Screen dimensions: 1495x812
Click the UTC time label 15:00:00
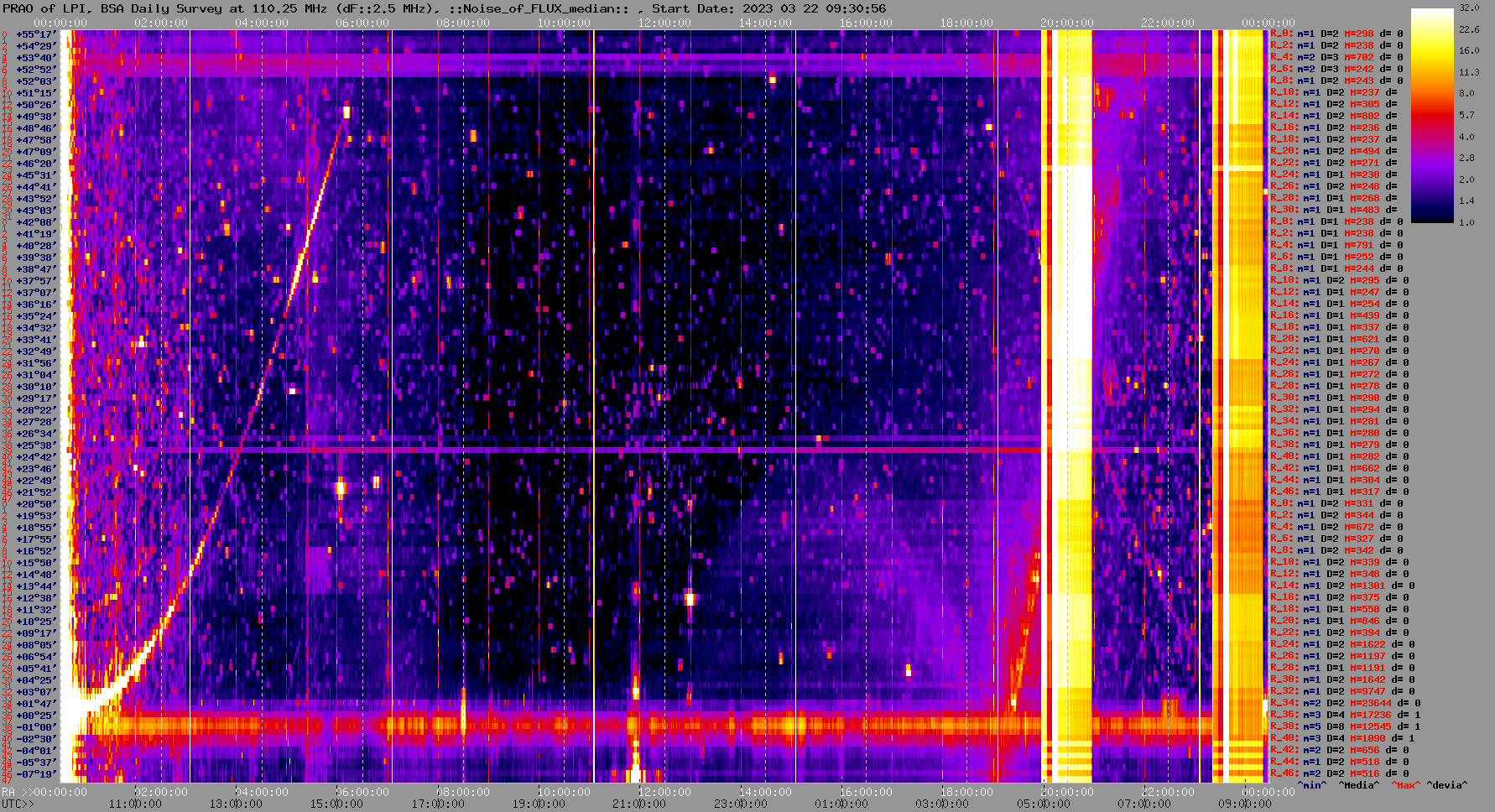337,804
